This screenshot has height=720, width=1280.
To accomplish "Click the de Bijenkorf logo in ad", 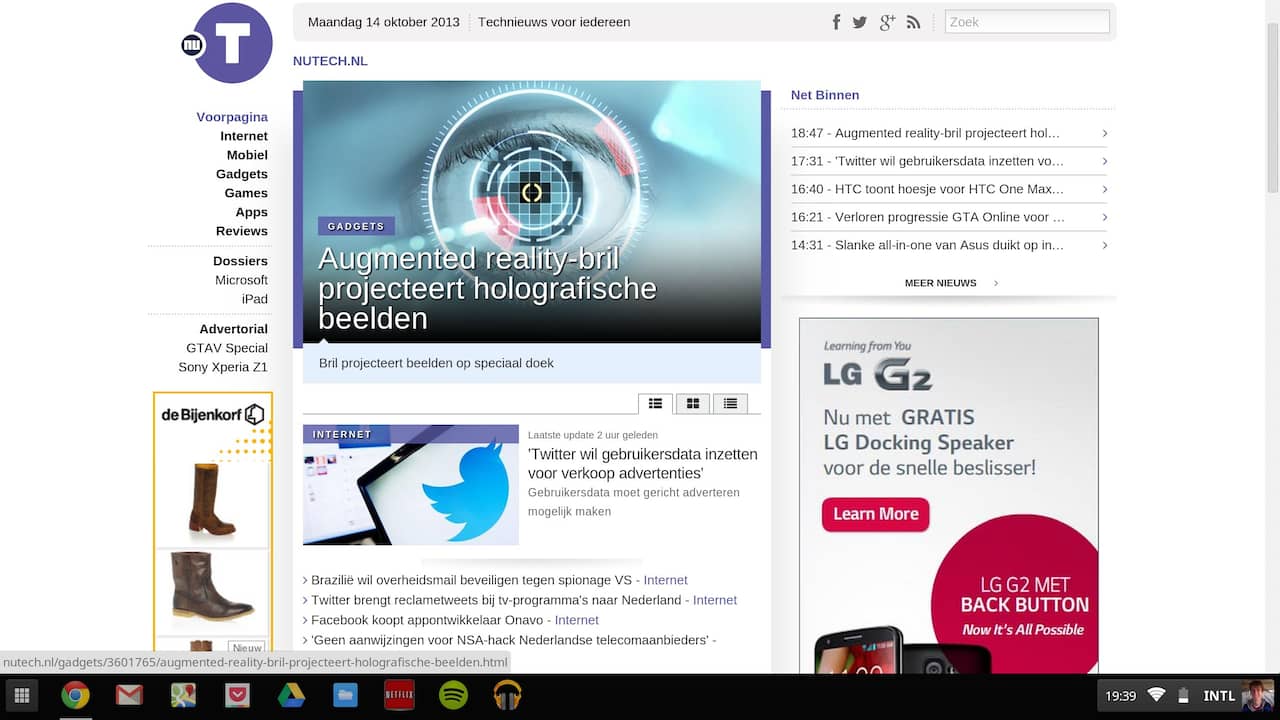I will pyautogui.click(x=212, y=414).
